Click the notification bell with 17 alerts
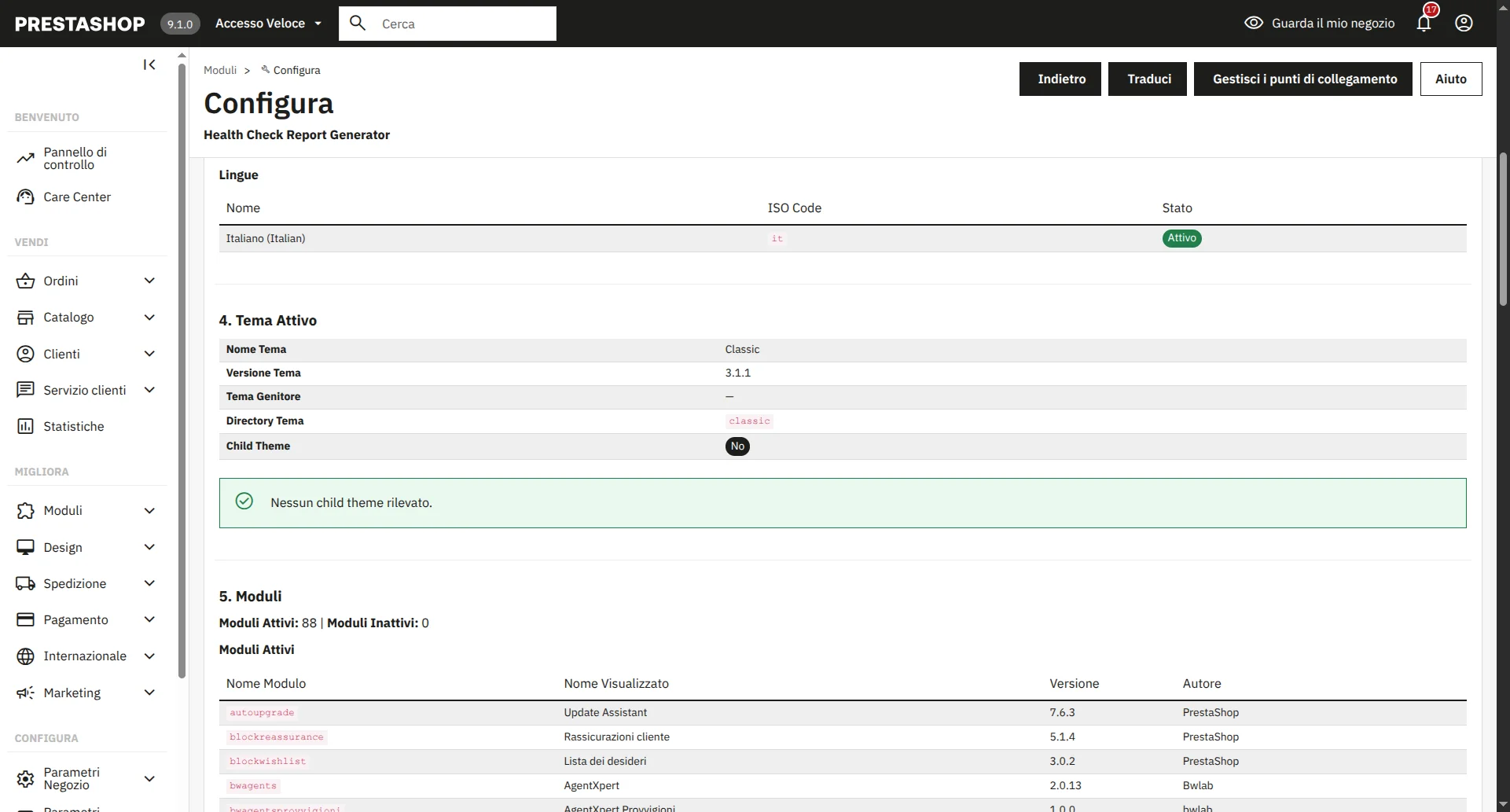The image size is (1510, 812). click(1423, 23)
